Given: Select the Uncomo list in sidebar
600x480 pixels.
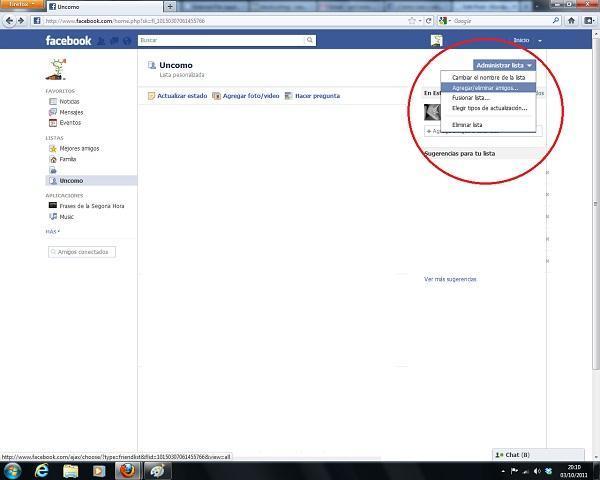Looking at the screenshot, I should [x=91, y=181].
